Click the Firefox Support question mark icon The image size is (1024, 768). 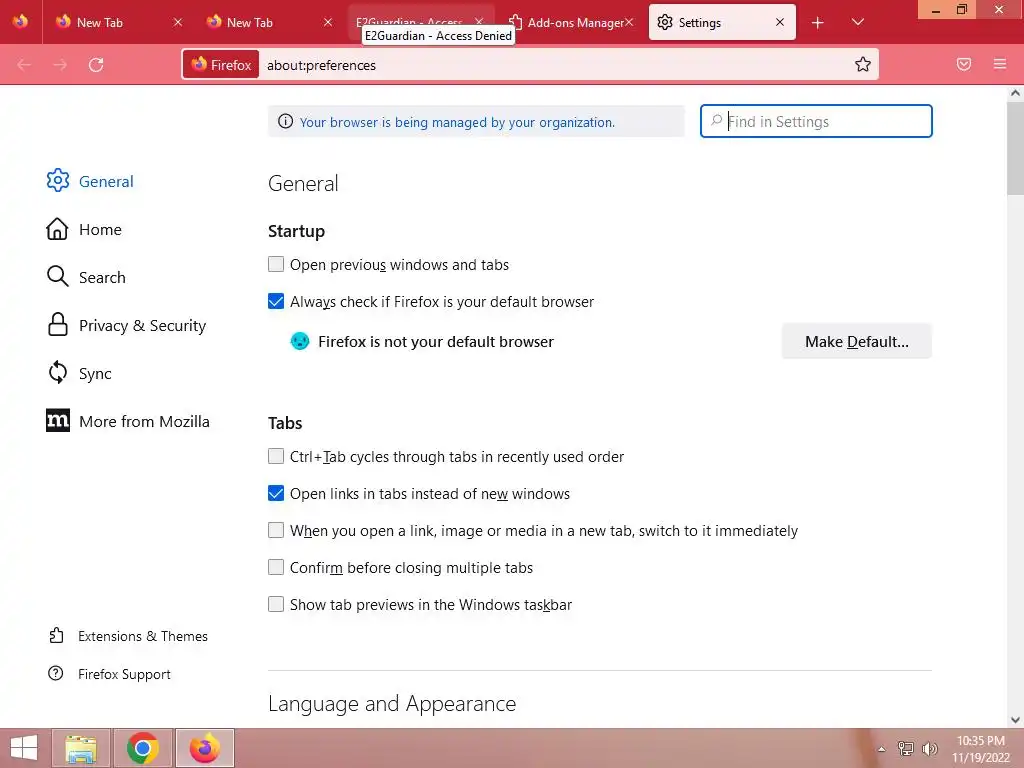click(56, 673)
